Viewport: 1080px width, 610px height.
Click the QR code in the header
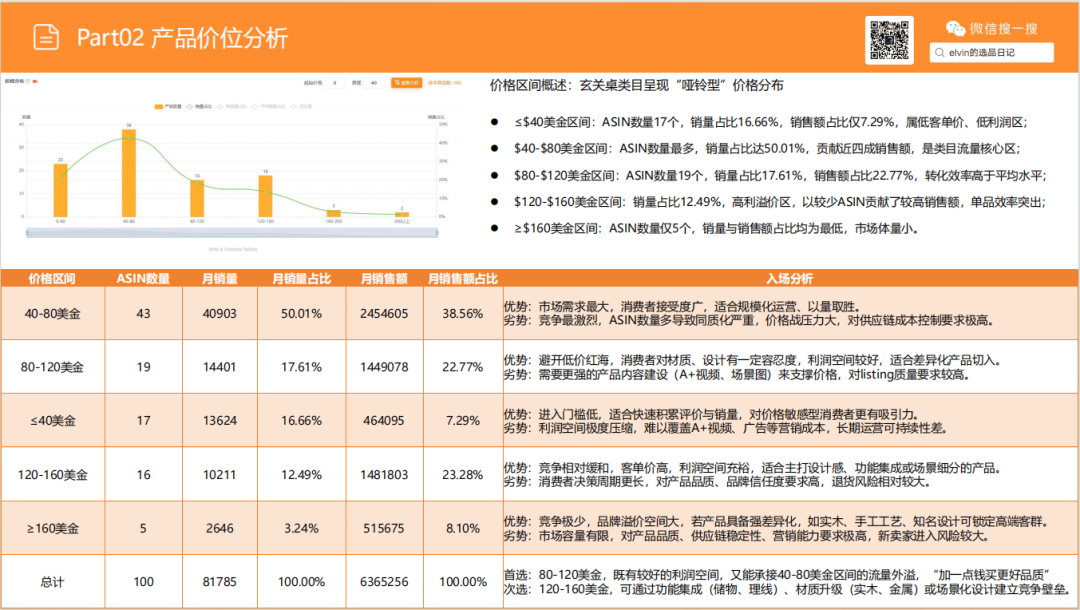pos(889,40)
